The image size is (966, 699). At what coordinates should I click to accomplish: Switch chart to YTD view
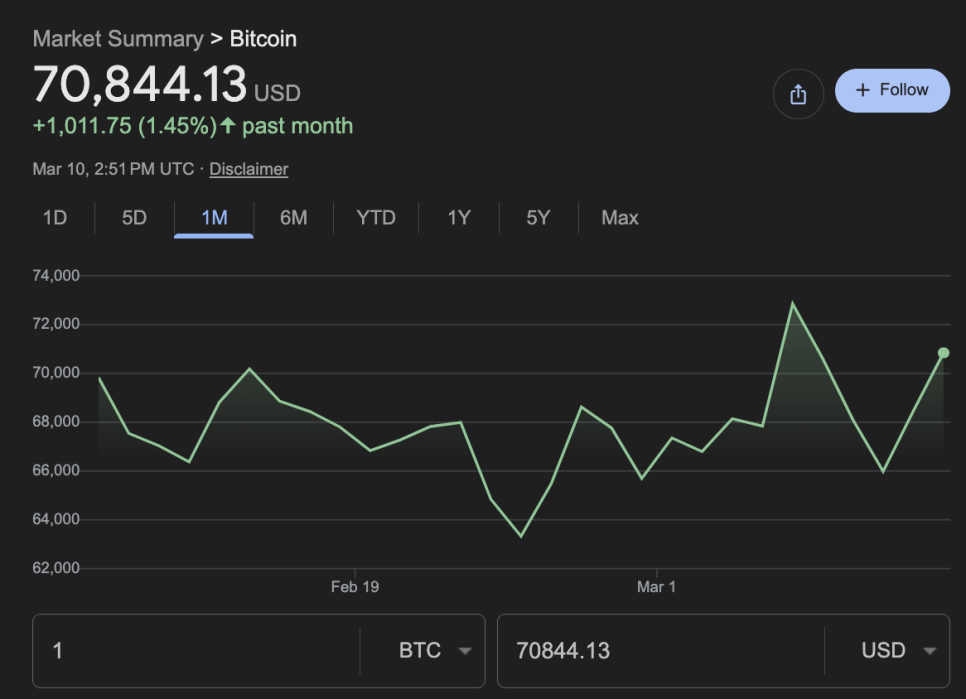tap(376, 218)
